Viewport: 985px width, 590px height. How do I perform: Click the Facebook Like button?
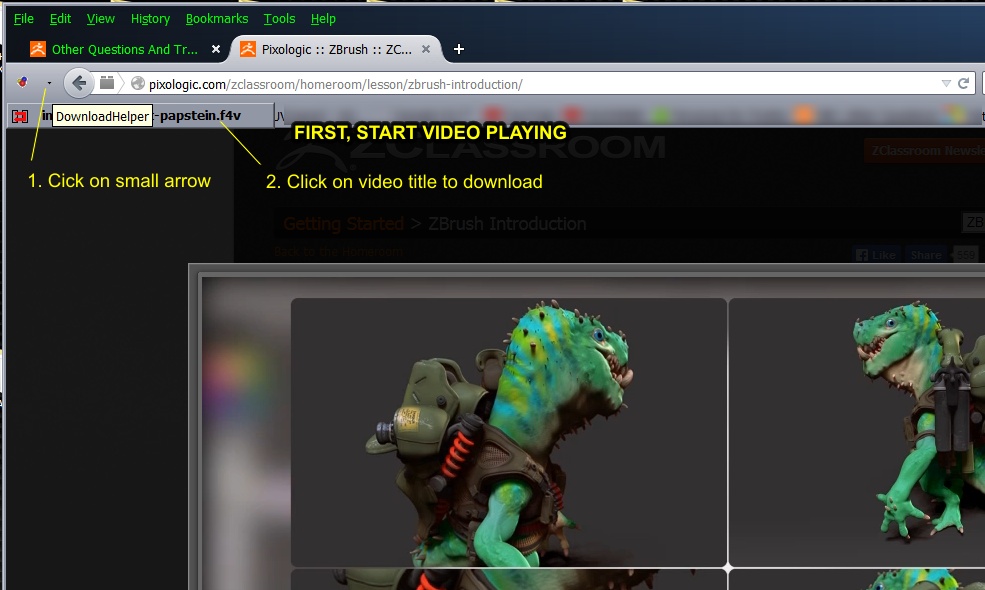[x=876, y=254]
